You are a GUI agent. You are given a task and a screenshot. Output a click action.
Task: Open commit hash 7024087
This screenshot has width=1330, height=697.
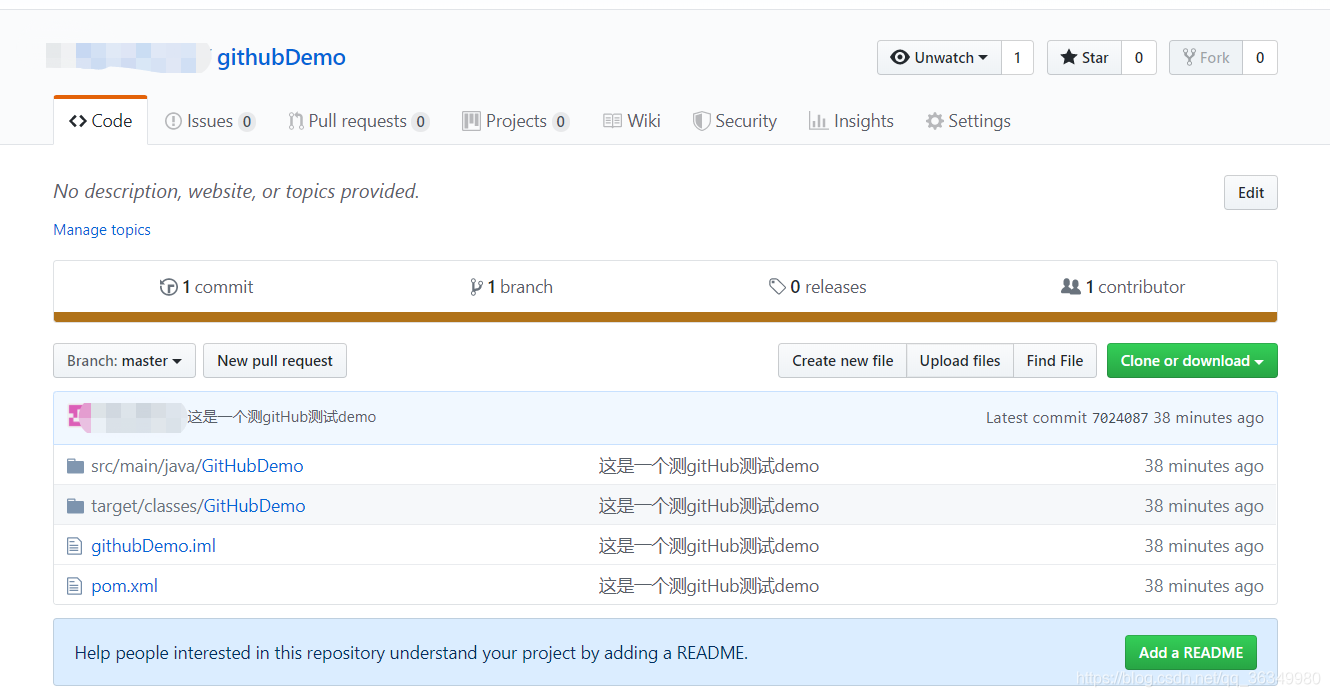[x=1120, y=418]
